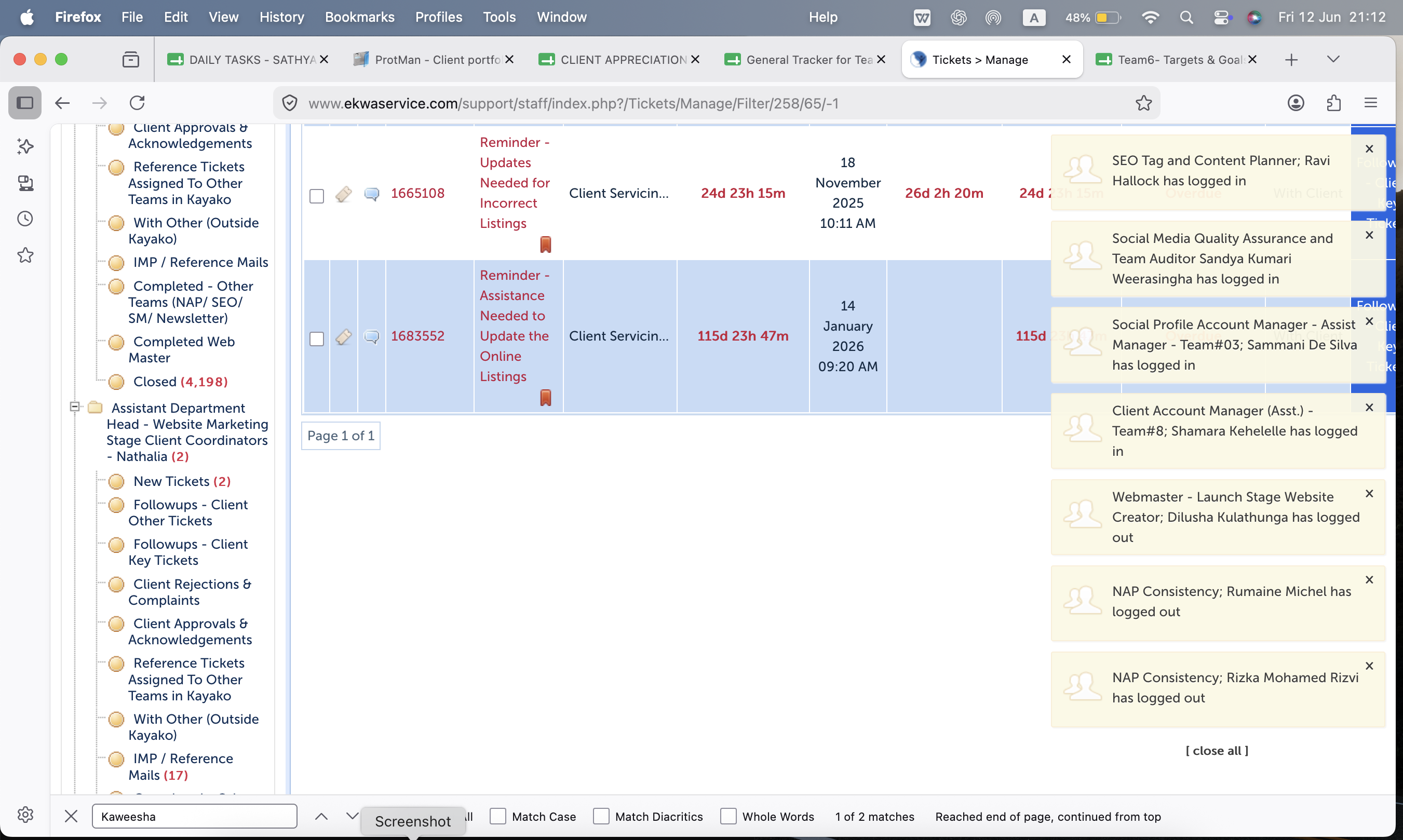Reload the current page
This screenshot has width=1403, height=840.
[x=138, y=103]
